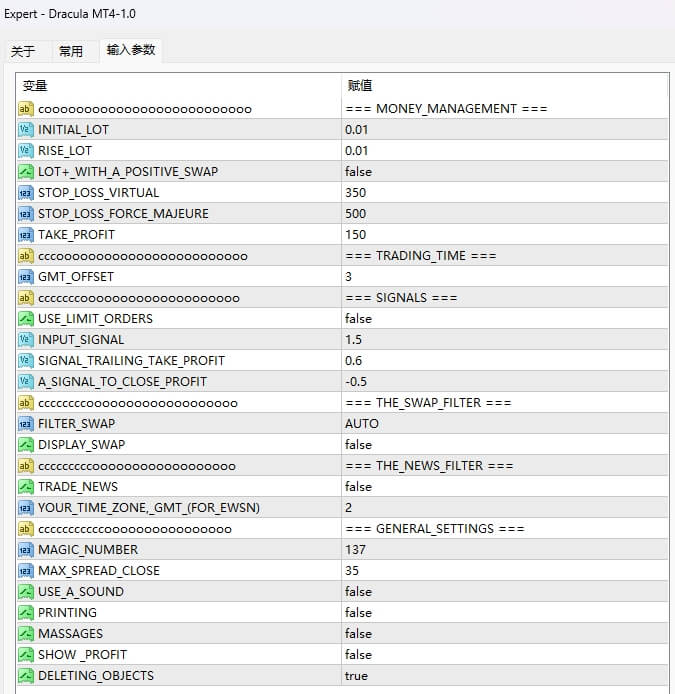Click the FILTER_SWAP integer icon
675x694 pixels.
26,424
